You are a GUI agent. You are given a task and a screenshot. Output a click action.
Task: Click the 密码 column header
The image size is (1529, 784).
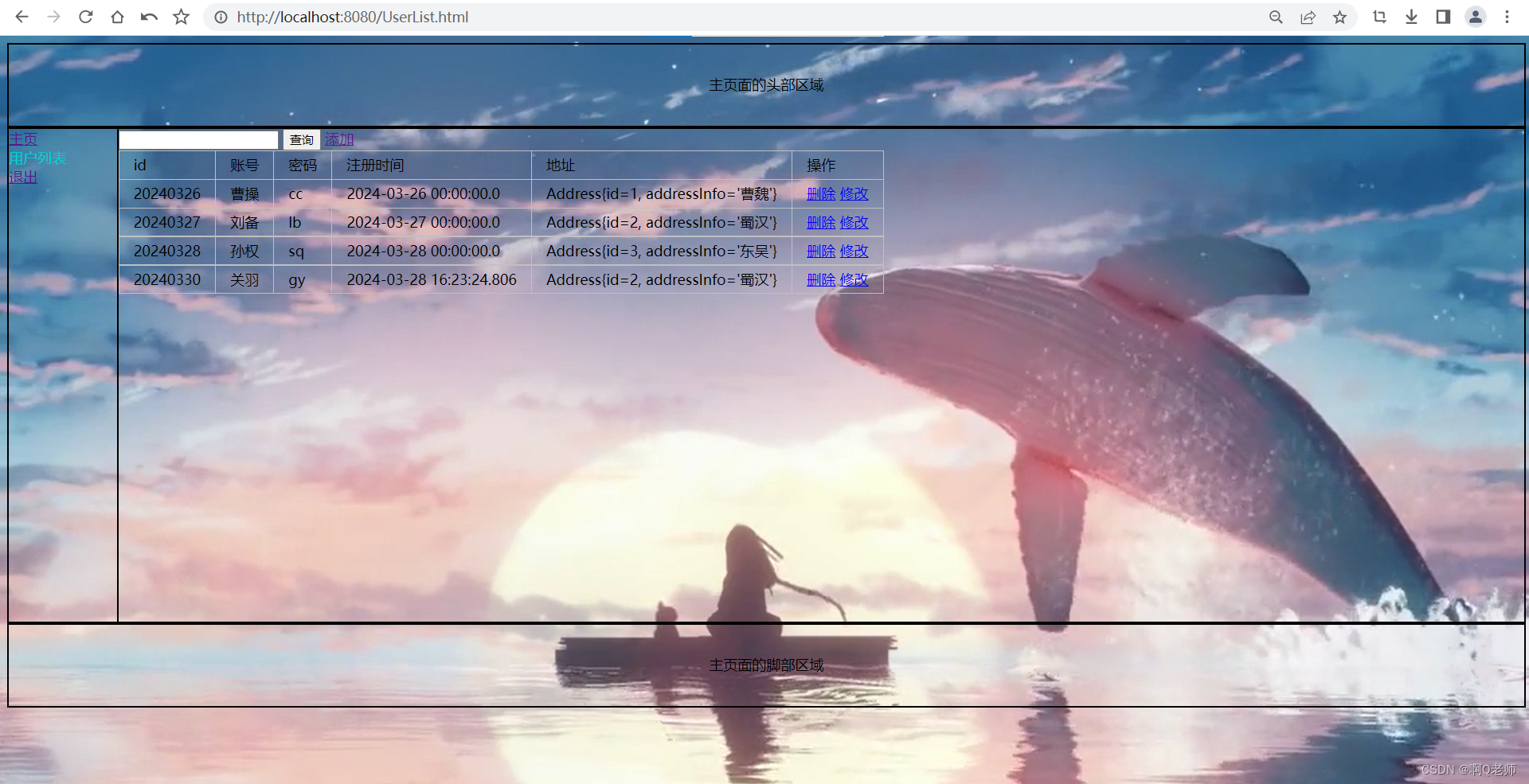[x=303, y=165]
